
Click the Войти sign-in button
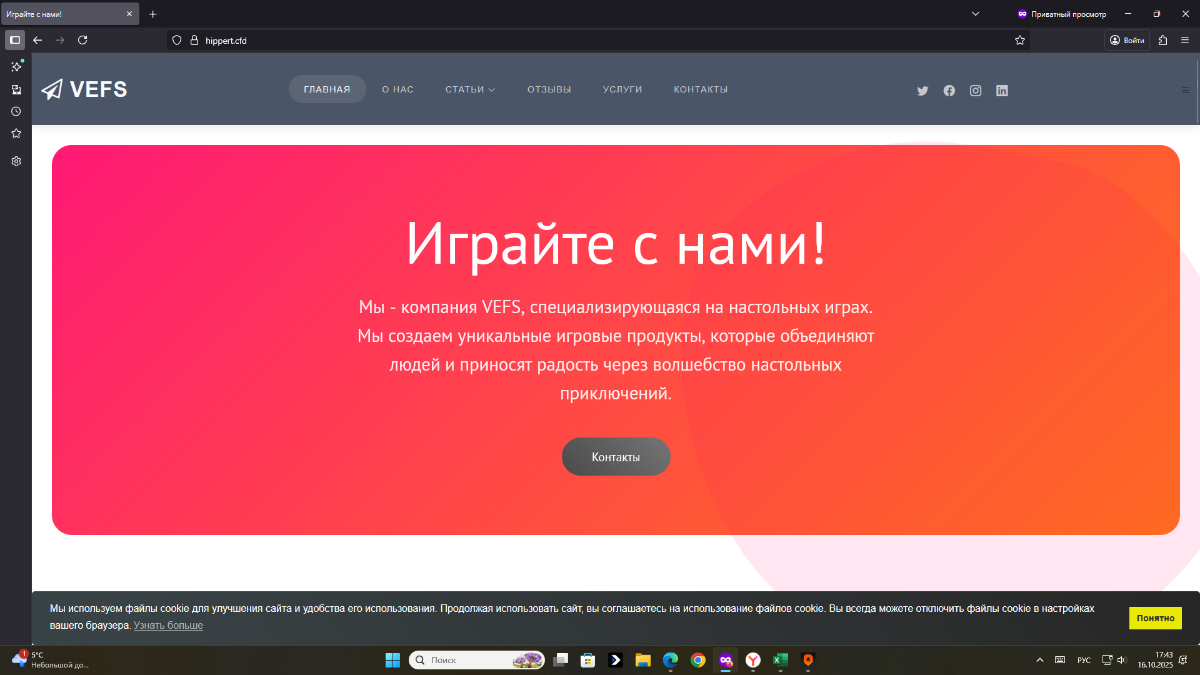pos(1127,40)
